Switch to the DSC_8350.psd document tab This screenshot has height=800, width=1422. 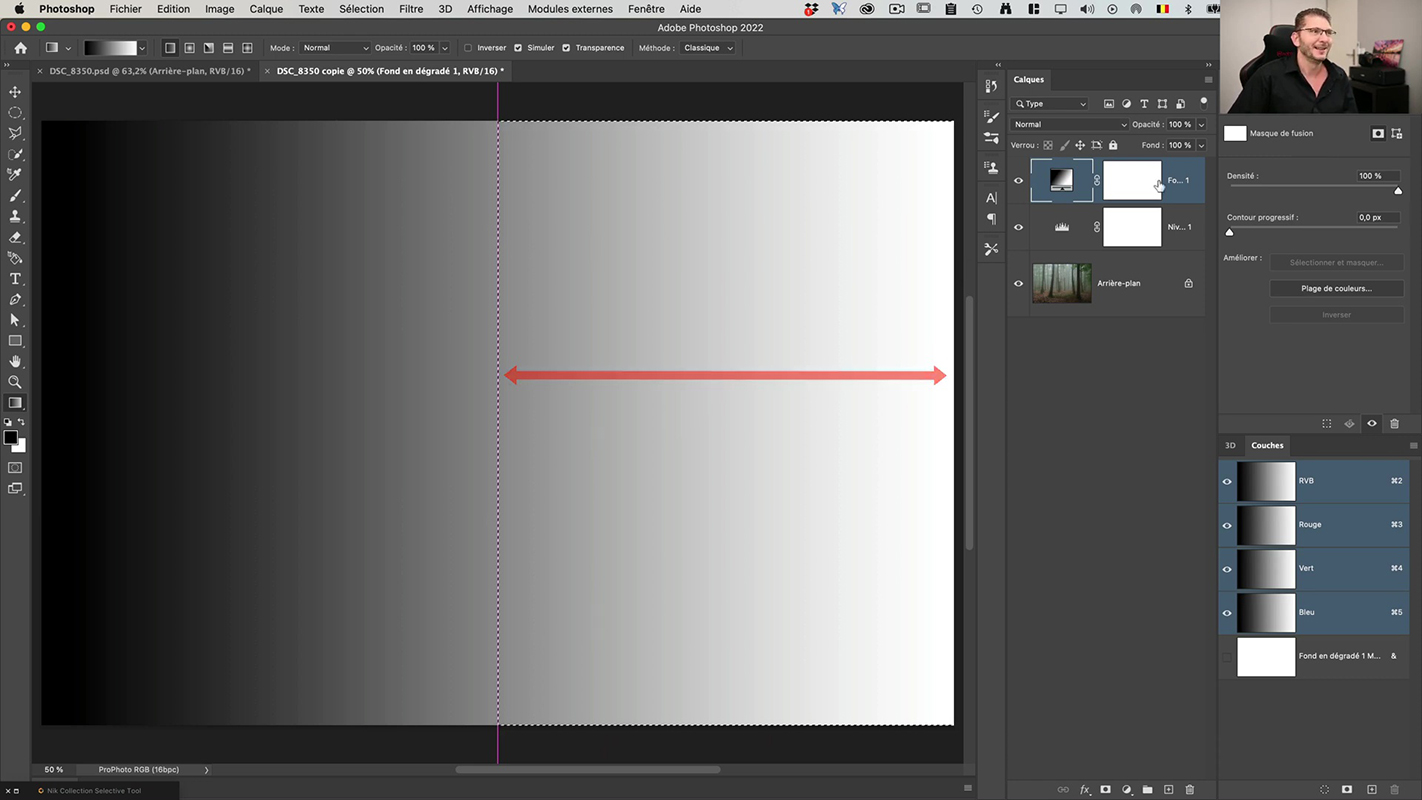149,71
